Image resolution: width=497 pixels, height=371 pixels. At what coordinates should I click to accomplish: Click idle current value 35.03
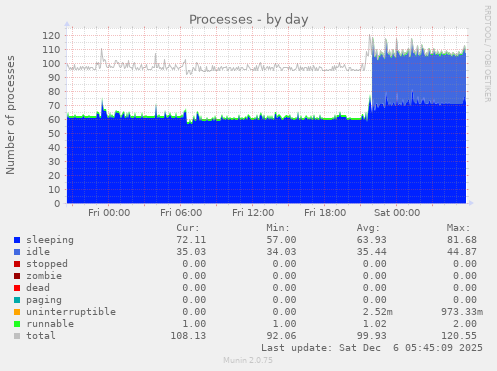tap(191, 252)
